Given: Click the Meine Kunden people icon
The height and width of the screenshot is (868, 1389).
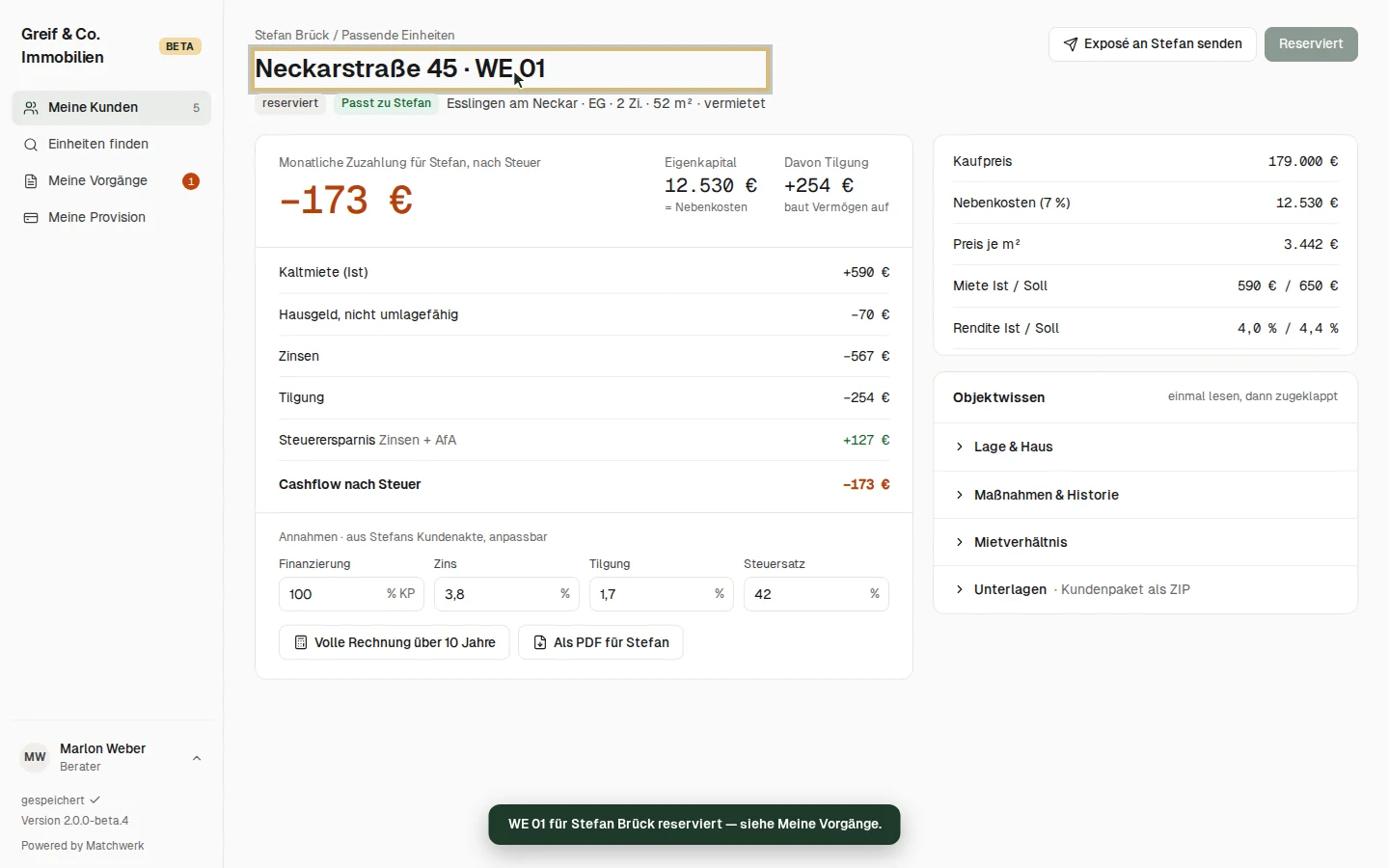Looking at the screenshot, I should (31, 108).
